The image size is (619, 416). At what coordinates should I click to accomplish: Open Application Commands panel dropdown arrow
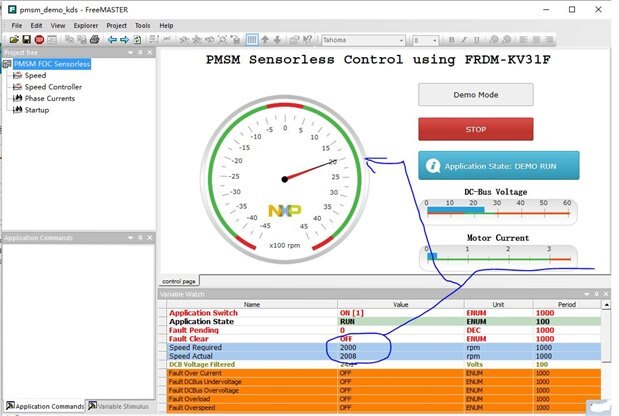pos(130,238)
